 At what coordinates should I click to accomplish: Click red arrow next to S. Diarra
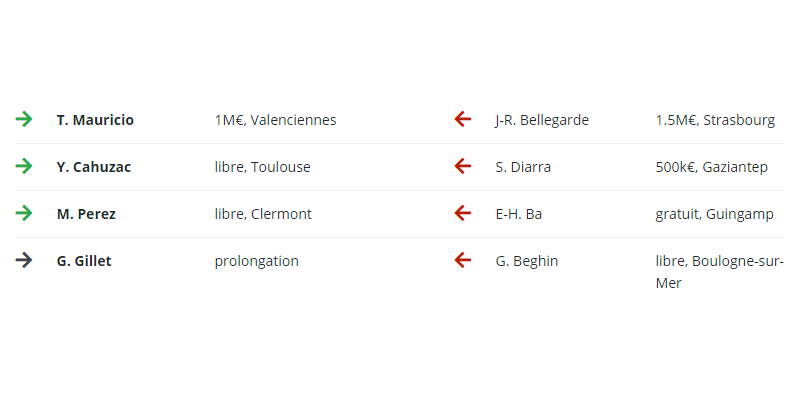463,166
